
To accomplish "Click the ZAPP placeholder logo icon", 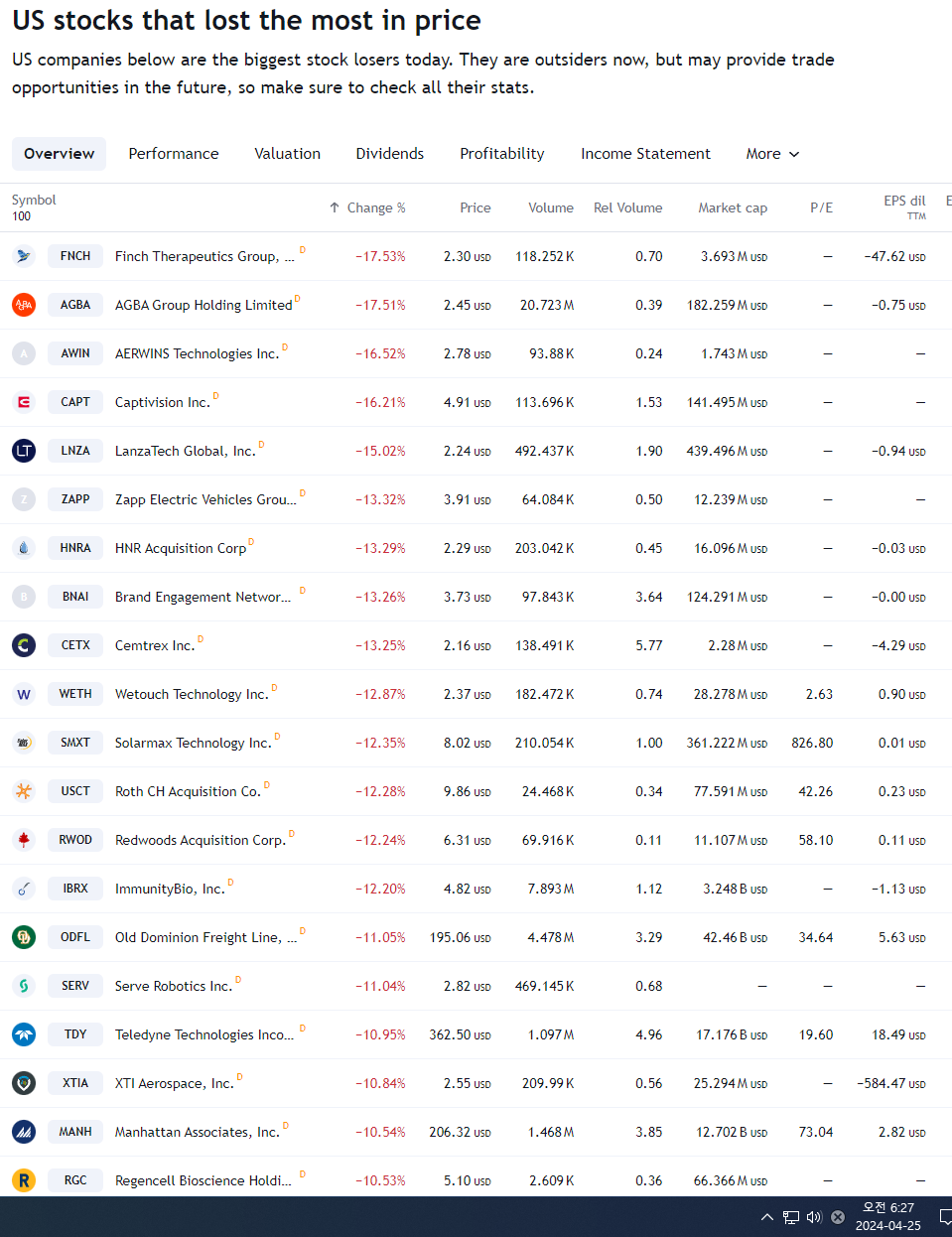I will [x=24, y=499].
